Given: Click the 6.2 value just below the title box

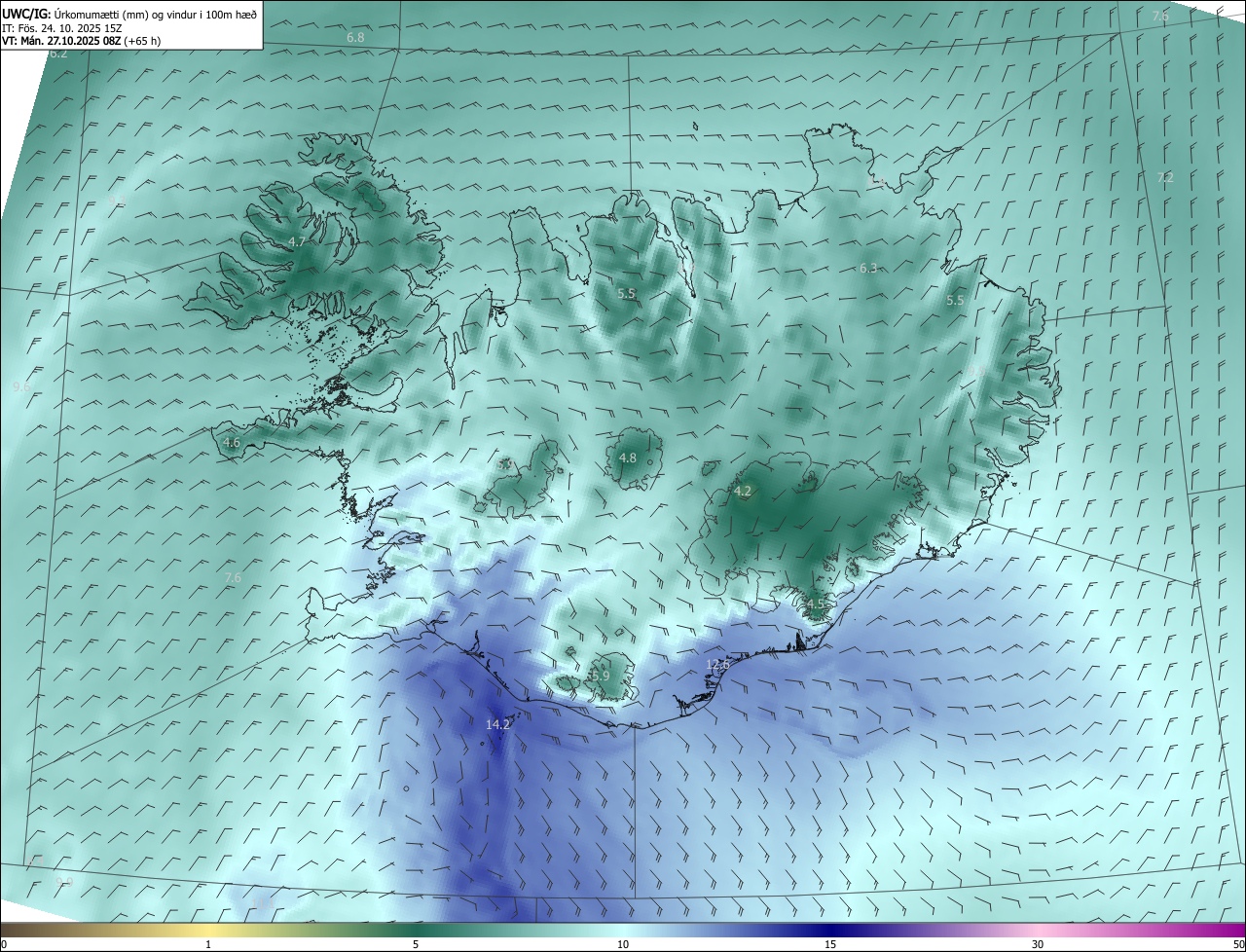Looking at the screenshot, I should point(58,54).
